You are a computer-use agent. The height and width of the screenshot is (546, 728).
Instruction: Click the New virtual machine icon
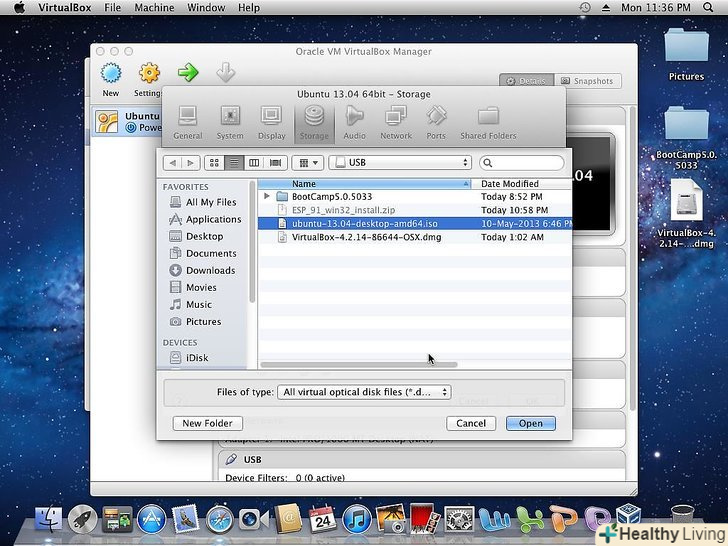[110, 76]
